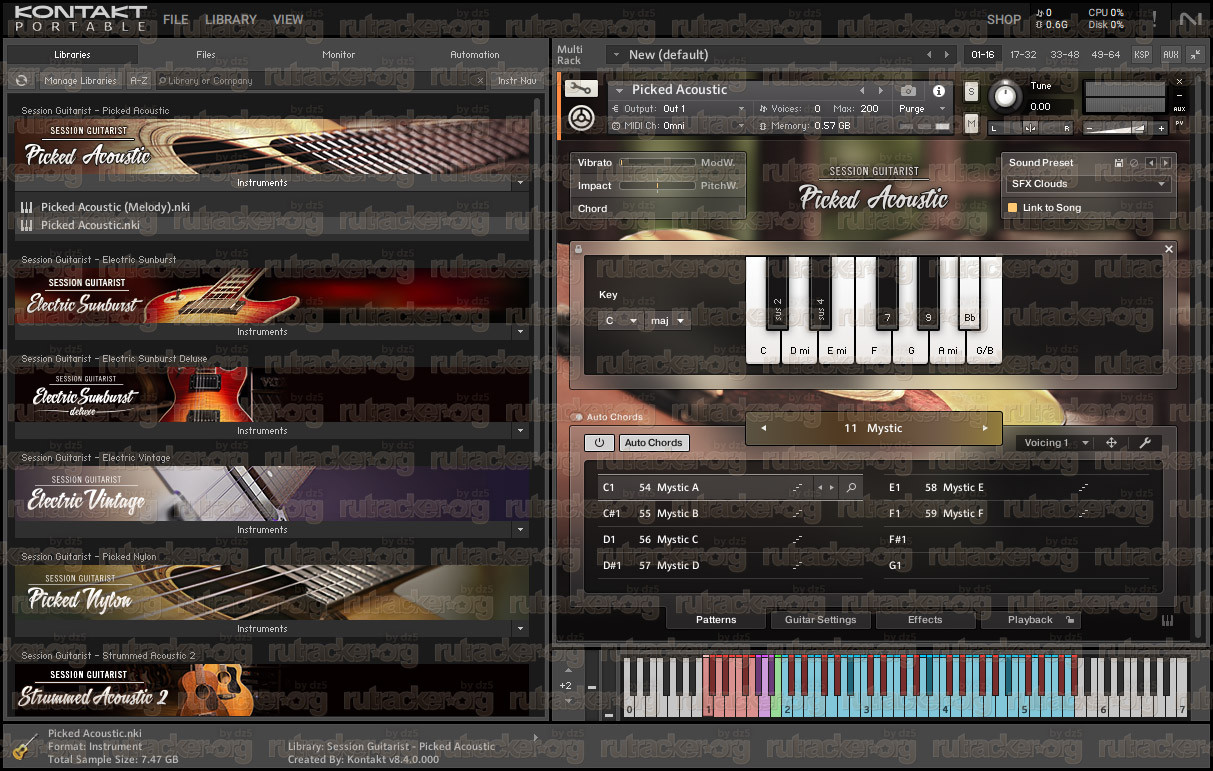The image size is (1213, 771).
Task: Toggle the Instr Nav pane
Action: point(516,80)
